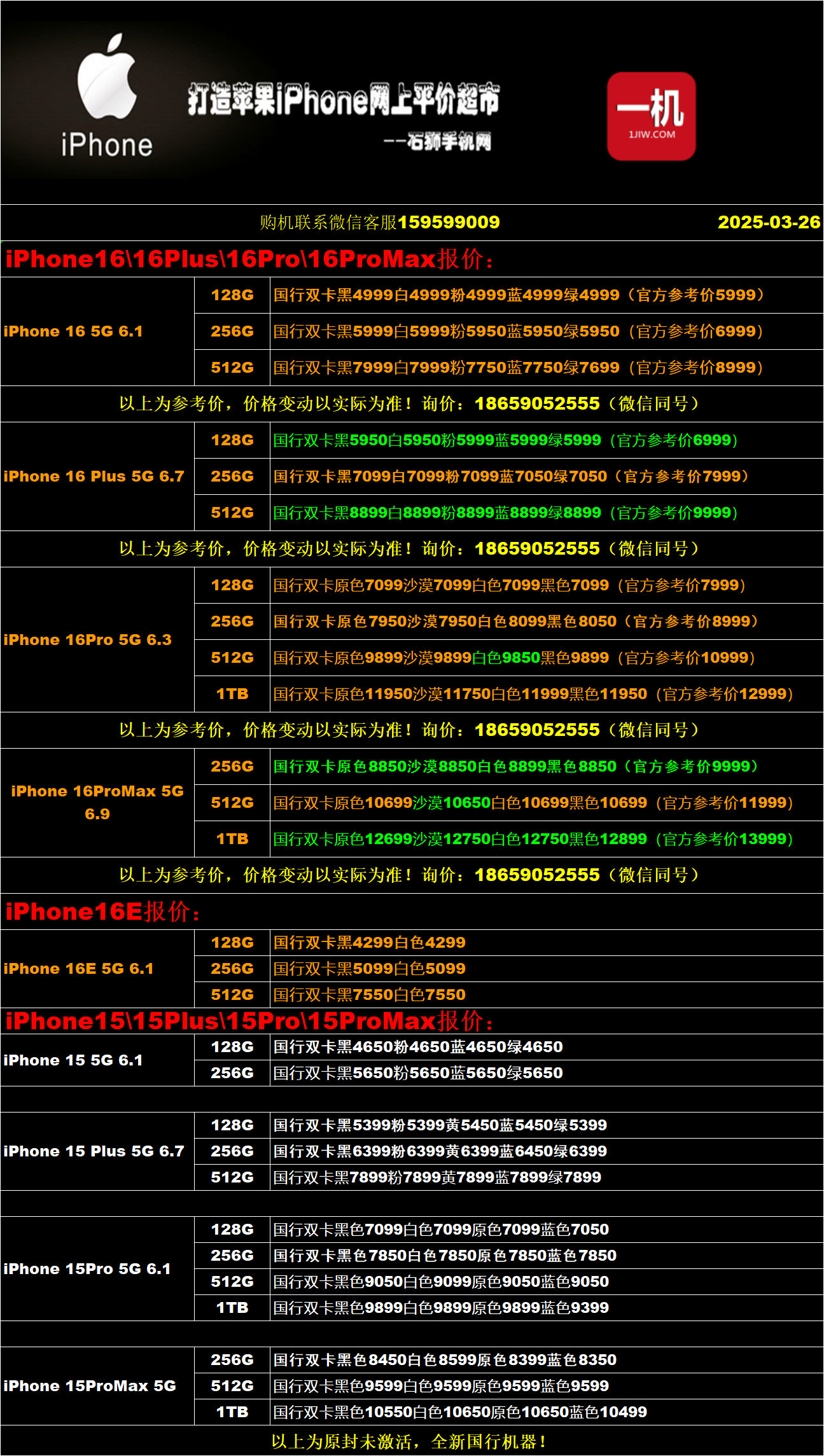Click the 16 Plus 128G row starting 黑5950
This screenshot has width=824, height=1456.
(547, 440)
